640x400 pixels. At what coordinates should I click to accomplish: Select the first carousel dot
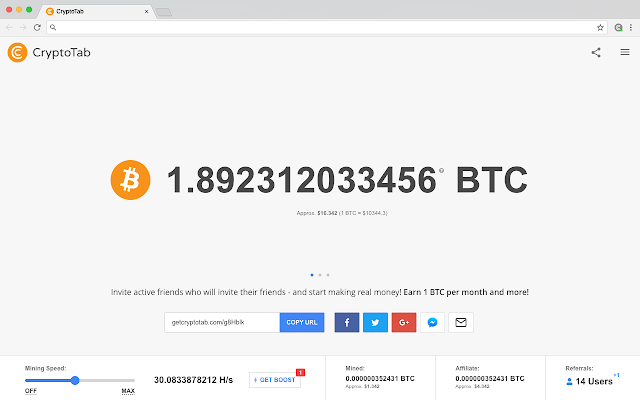(x=312, y=275)
